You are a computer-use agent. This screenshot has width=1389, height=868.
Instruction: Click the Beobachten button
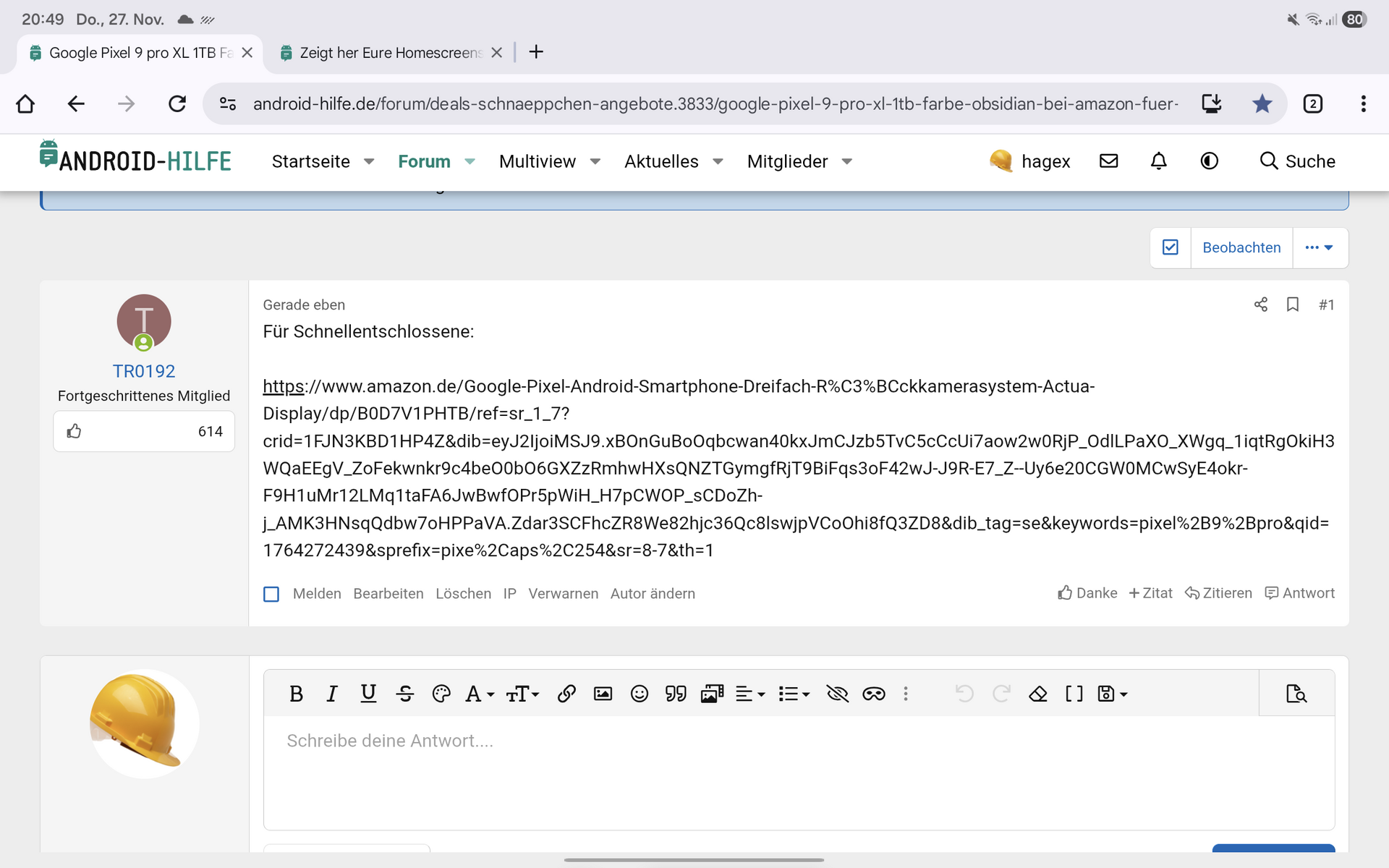[1241, 247]
